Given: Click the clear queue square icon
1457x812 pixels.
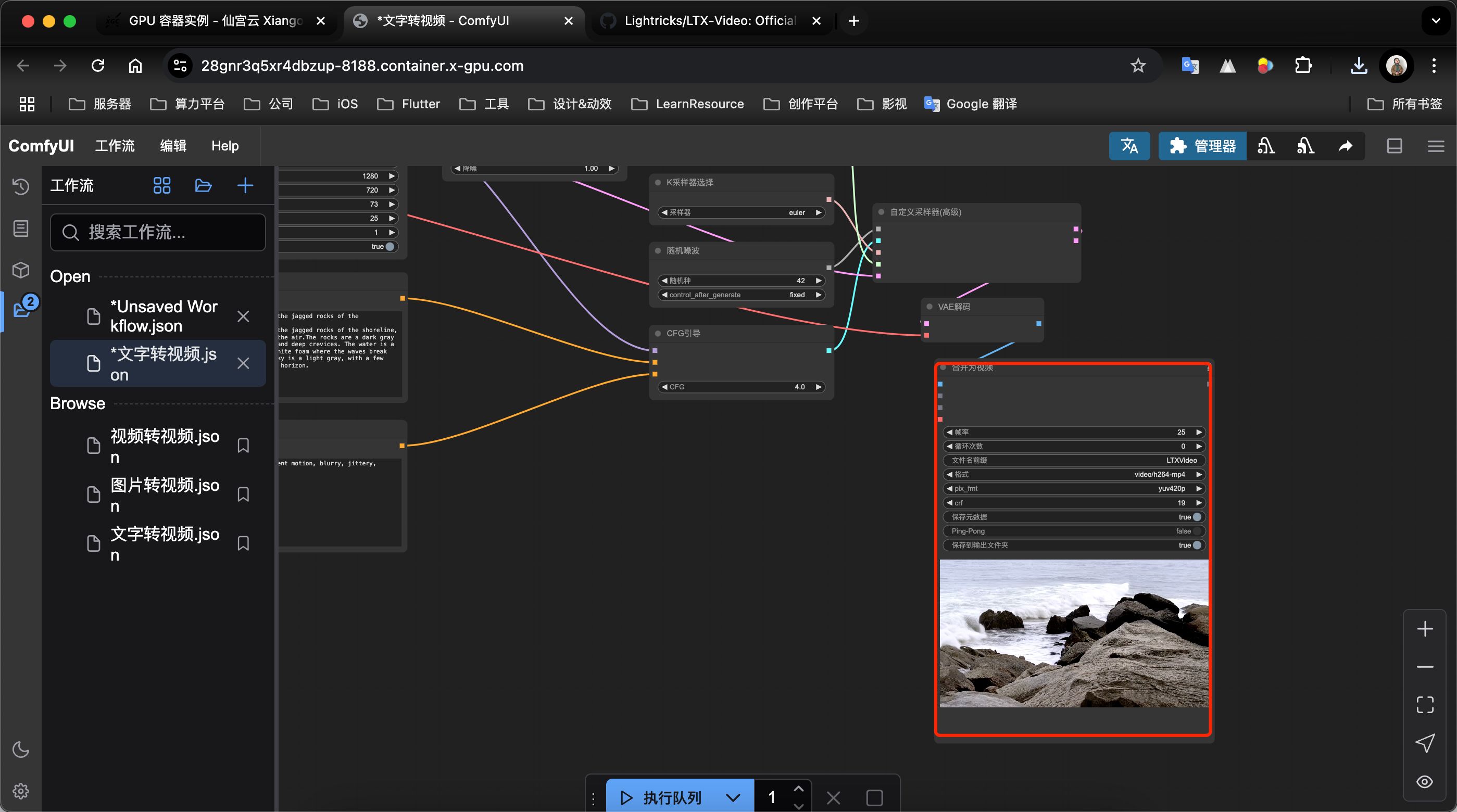Looking at the screenshot, I should tap(874, 798).
